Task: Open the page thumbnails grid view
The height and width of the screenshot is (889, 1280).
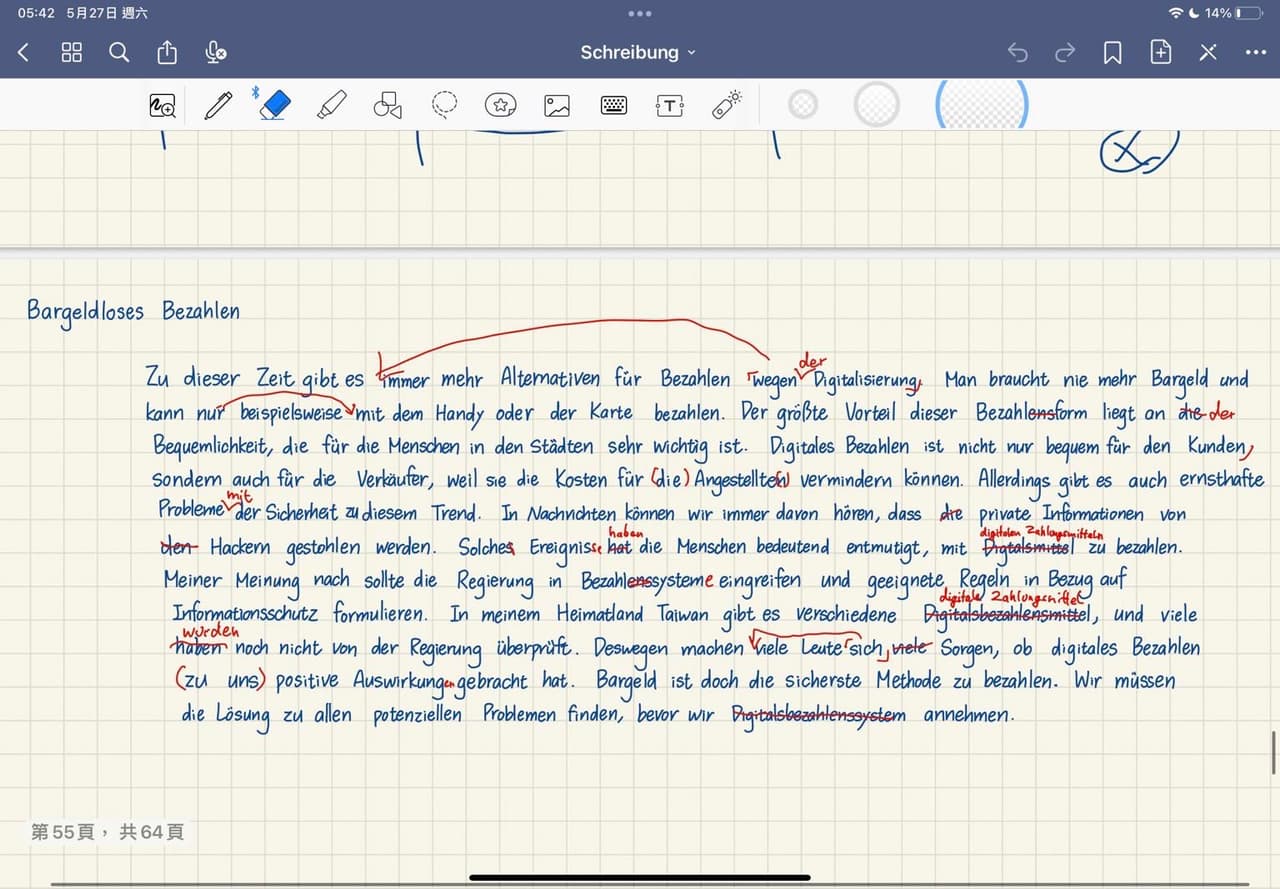Action: click(x=71, y=53)
